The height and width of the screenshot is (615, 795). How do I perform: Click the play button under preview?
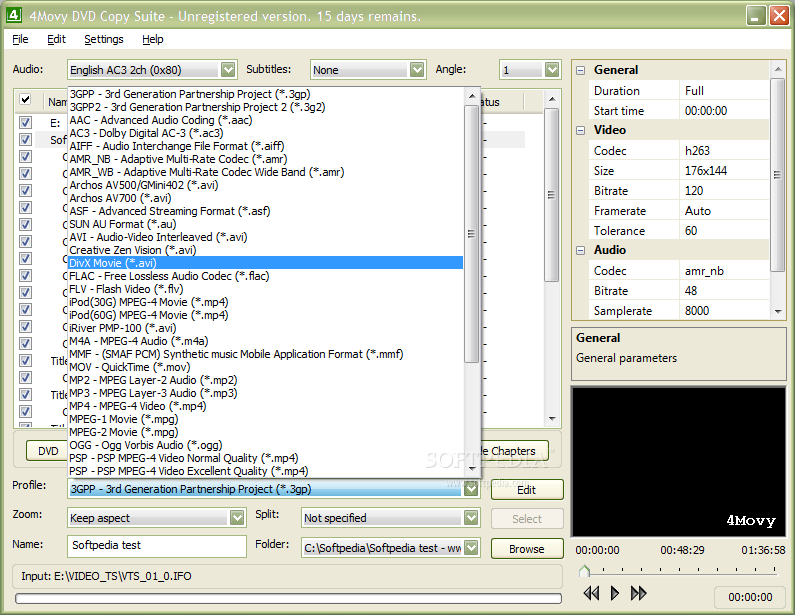(x=615, y=593)
